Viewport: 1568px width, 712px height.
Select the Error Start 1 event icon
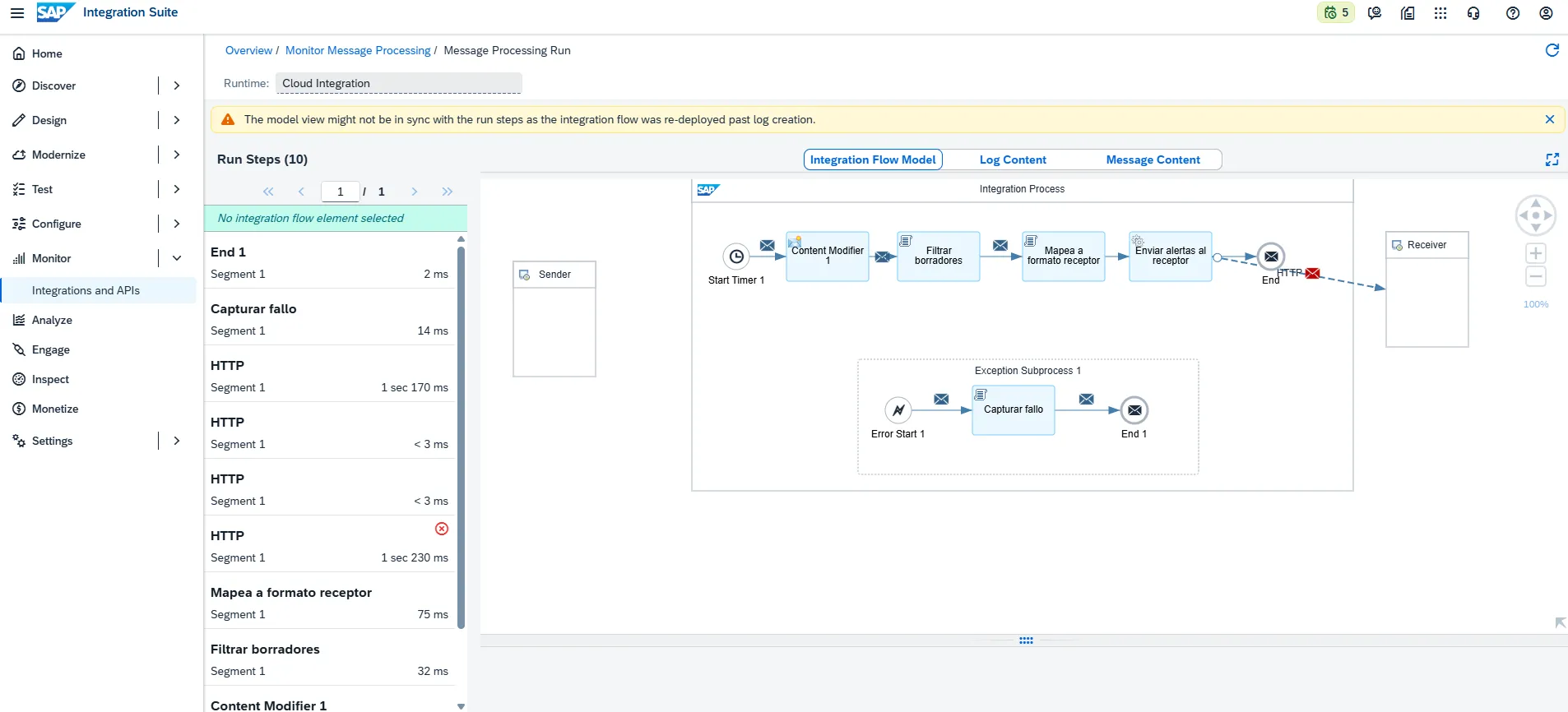coord(898,409)
